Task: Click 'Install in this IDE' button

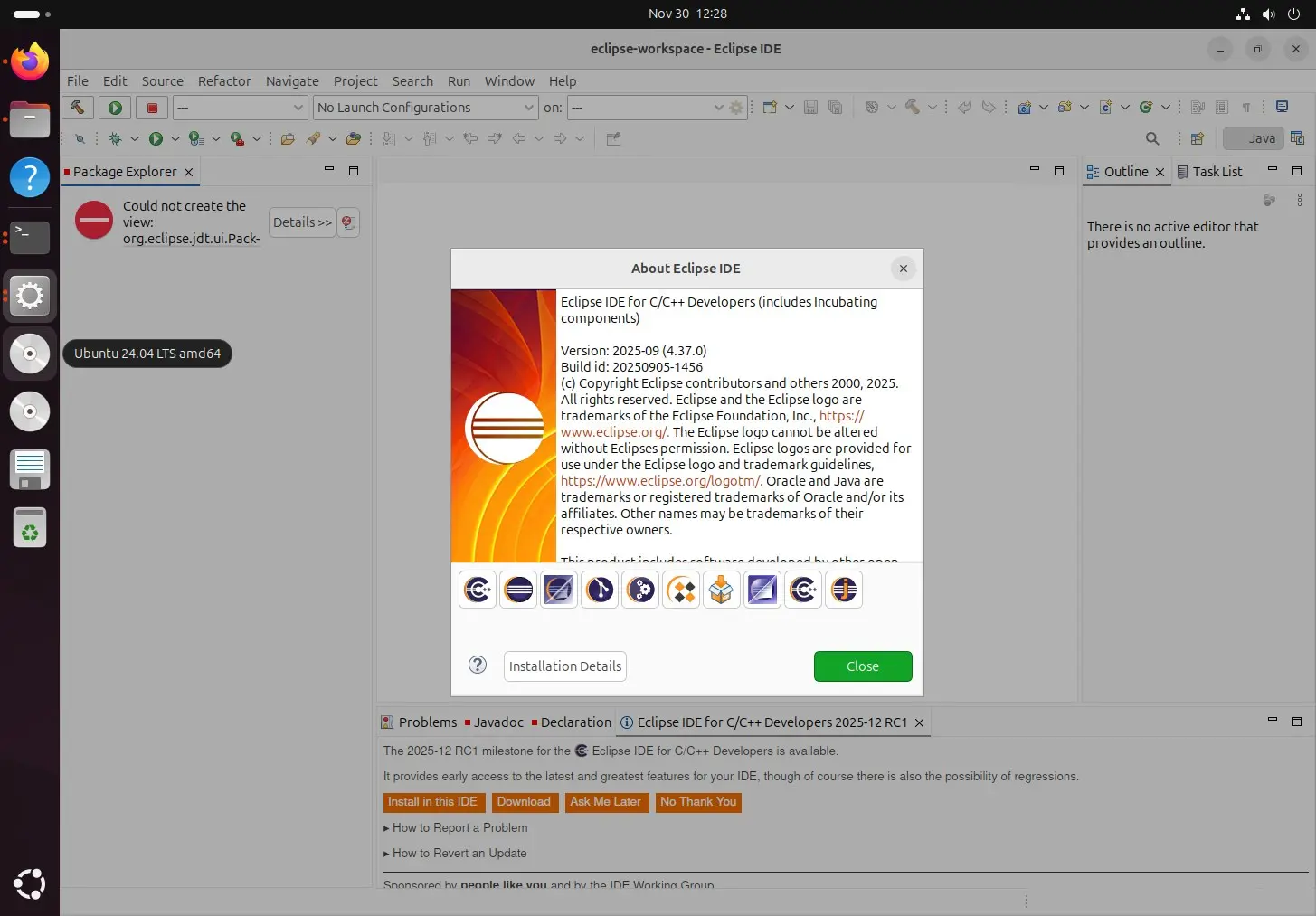Action: [x=432, y=802]
